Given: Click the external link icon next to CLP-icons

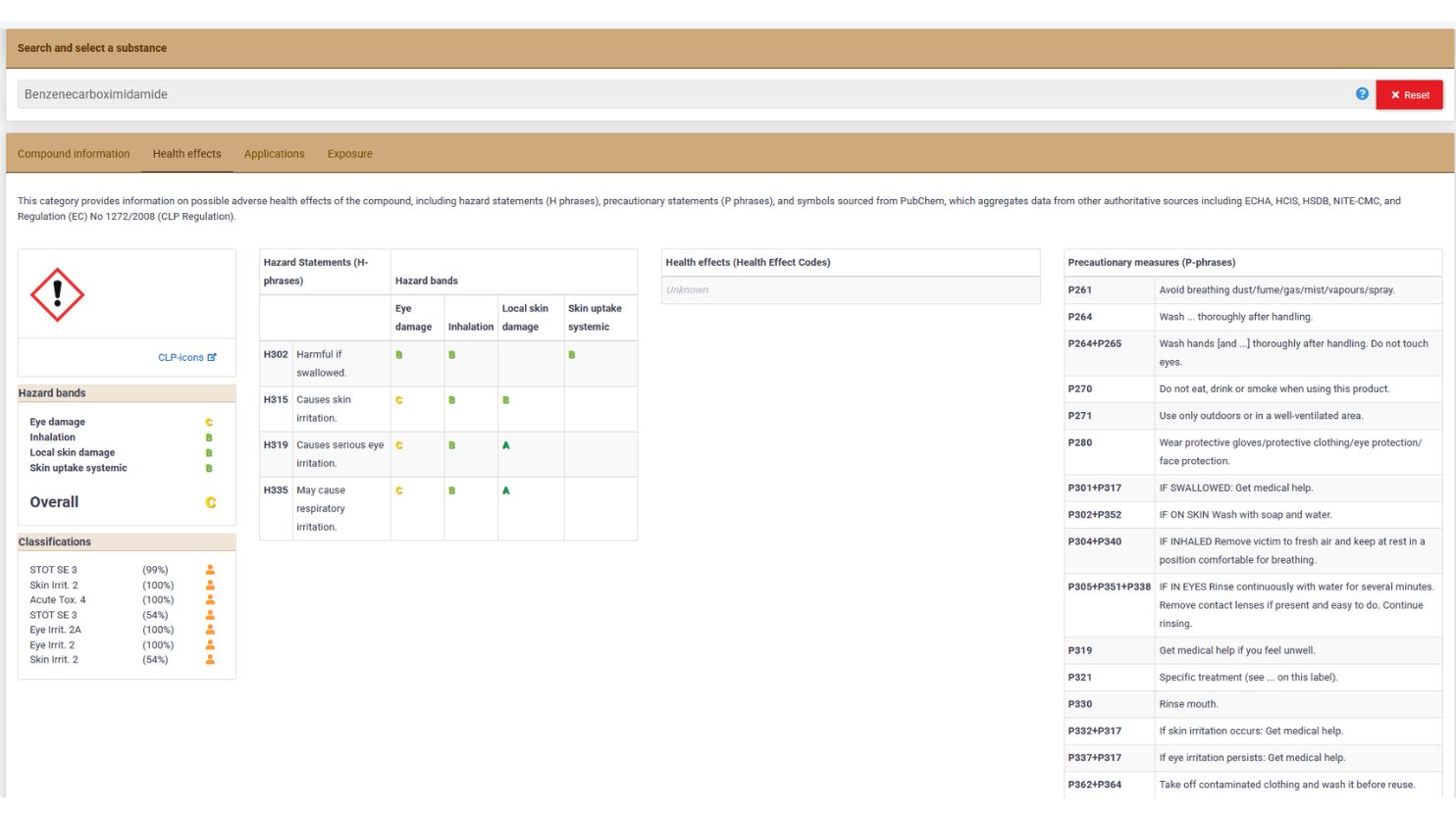Looking at the screenshot, I should pyautogui.click(x=213, y=357).
